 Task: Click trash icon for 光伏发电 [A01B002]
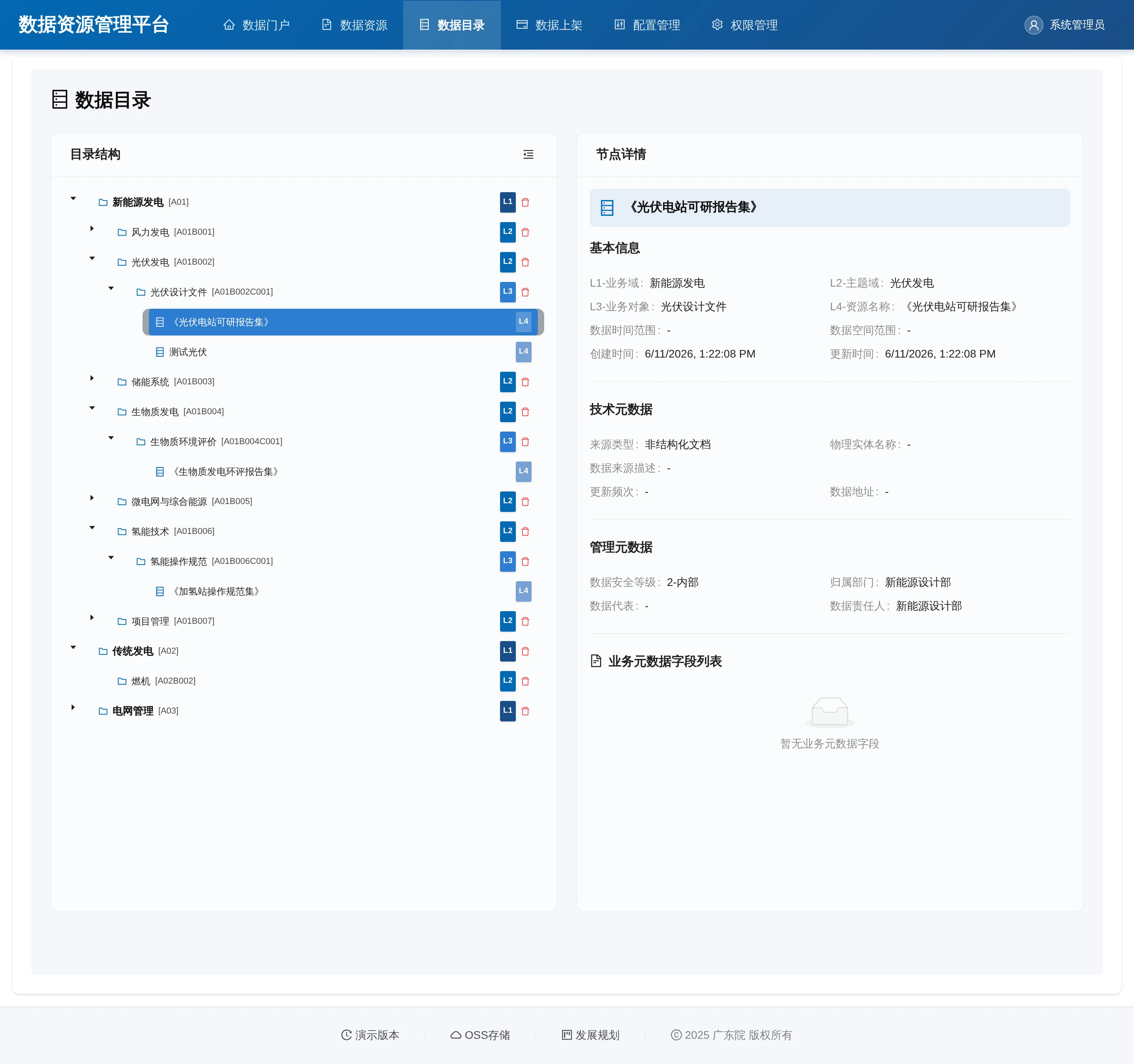pos(525,262)
